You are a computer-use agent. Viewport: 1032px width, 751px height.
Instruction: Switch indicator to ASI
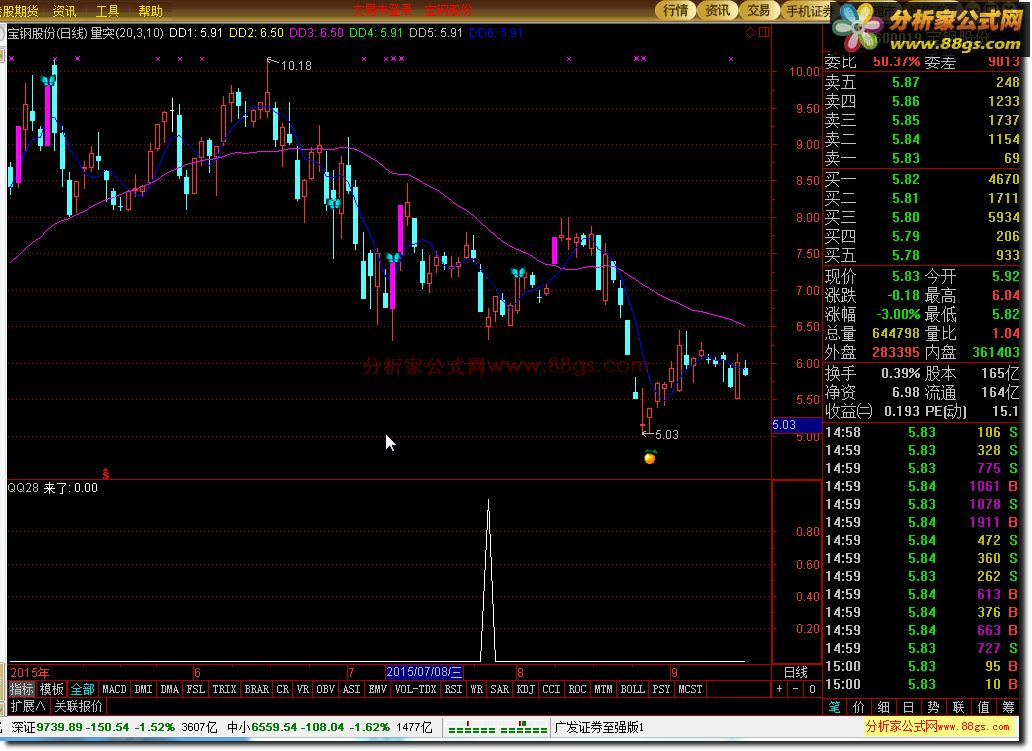click(x=351, y=689)
